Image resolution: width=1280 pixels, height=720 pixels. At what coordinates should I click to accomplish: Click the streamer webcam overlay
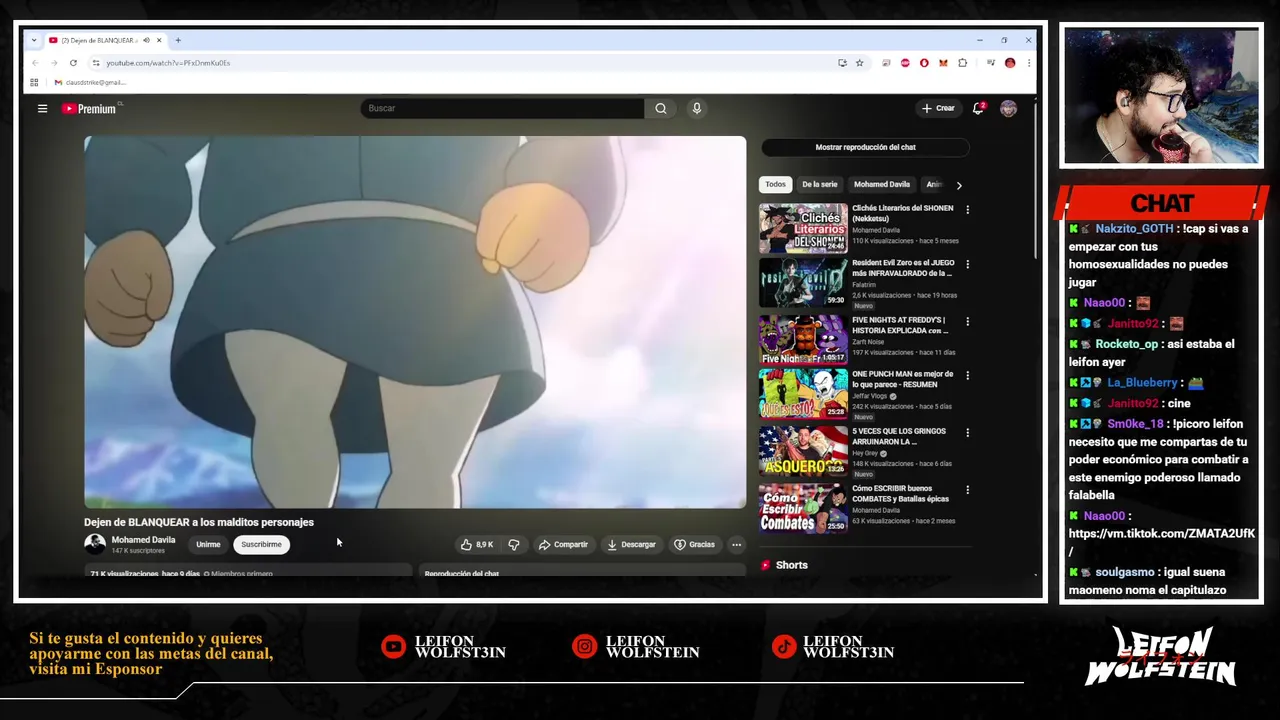[x=1161, y=95]
